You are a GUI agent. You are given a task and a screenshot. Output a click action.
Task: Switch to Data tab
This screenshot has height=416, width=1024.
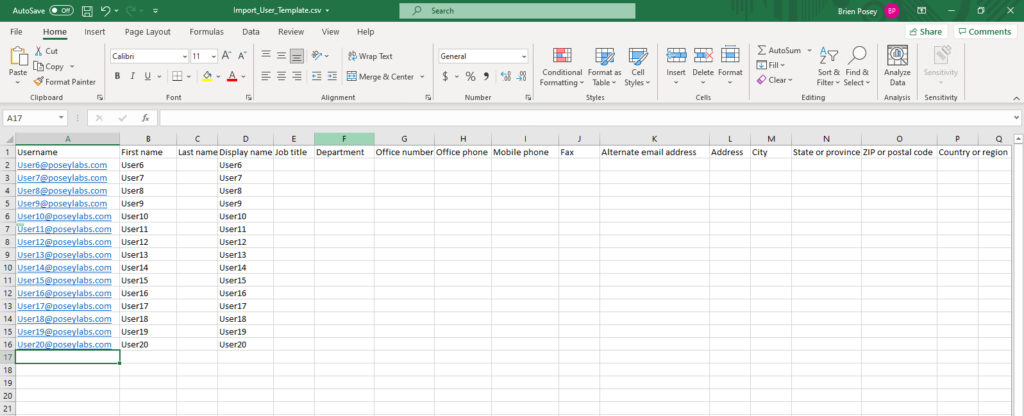251,31
